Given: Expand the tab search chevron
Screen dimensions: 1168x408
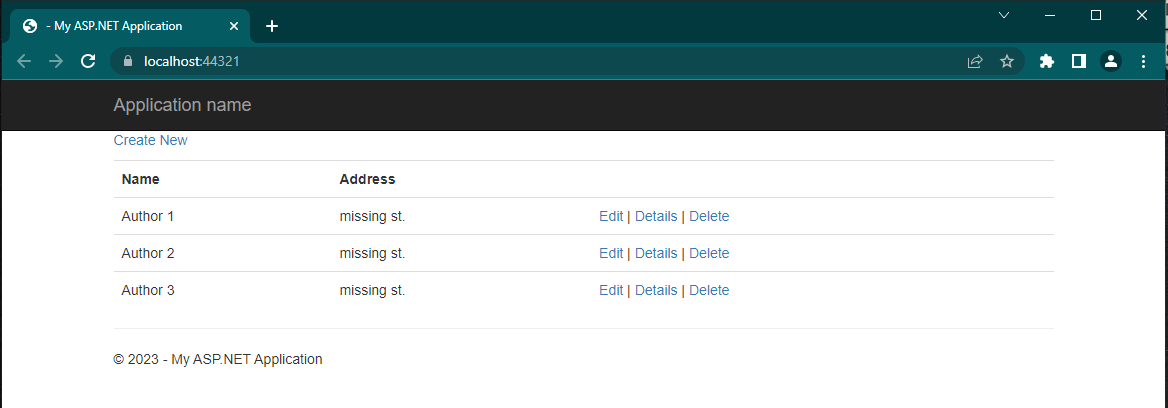Looking at the screenshot, I should (1004, 15).
